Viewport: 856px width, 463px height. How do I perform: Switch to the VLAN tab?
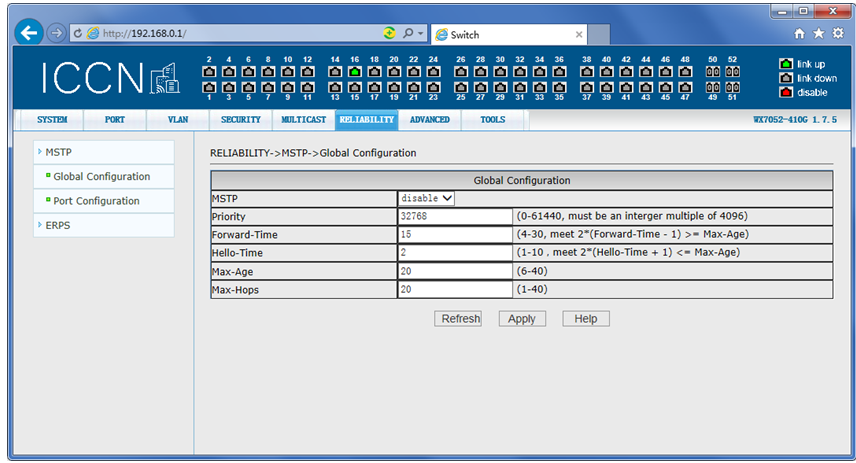[x=178, y=120]
